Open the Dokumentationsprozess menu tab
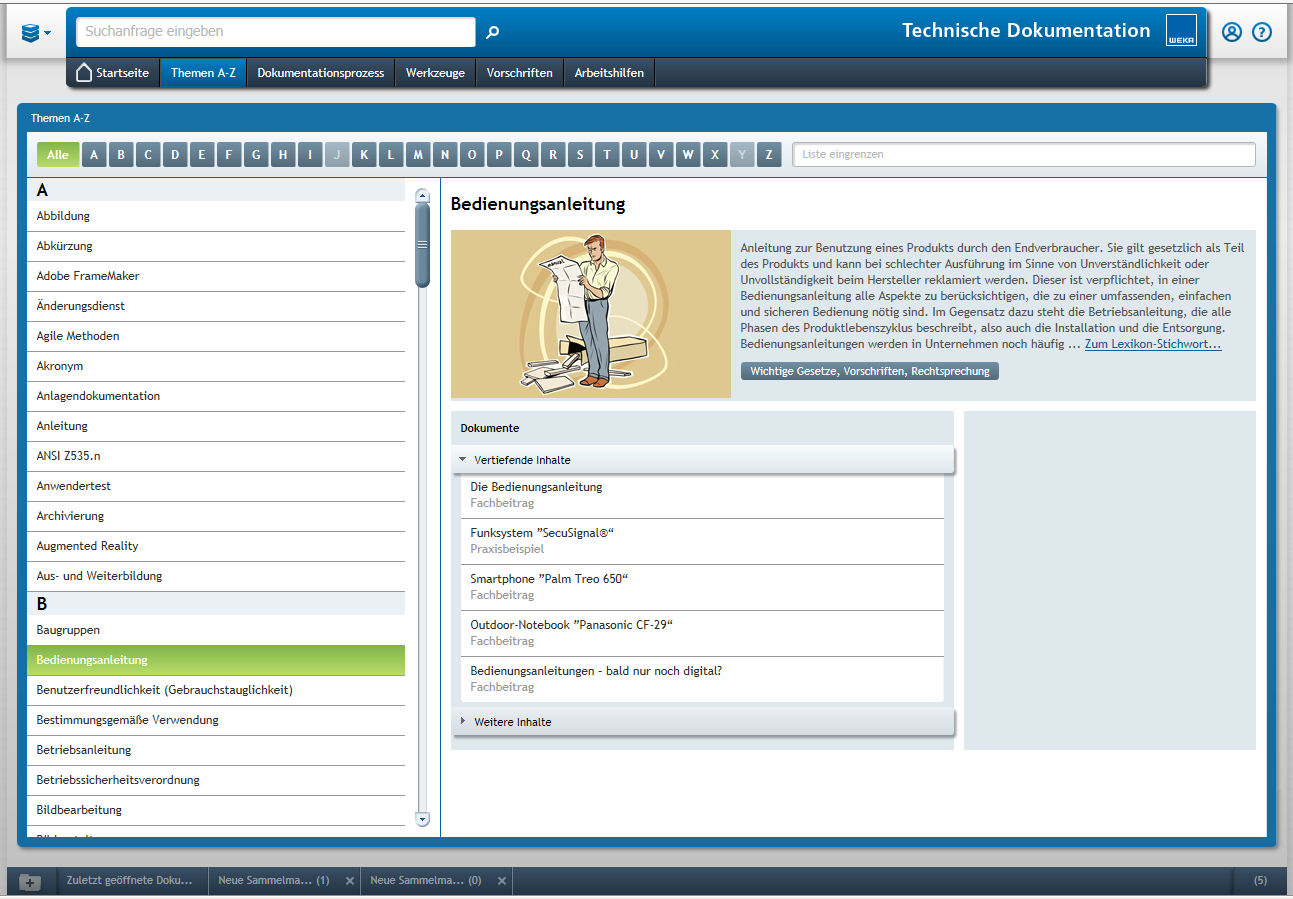Screen dimensions: 1293x899 pyautogui.click(x=320, y=73)
